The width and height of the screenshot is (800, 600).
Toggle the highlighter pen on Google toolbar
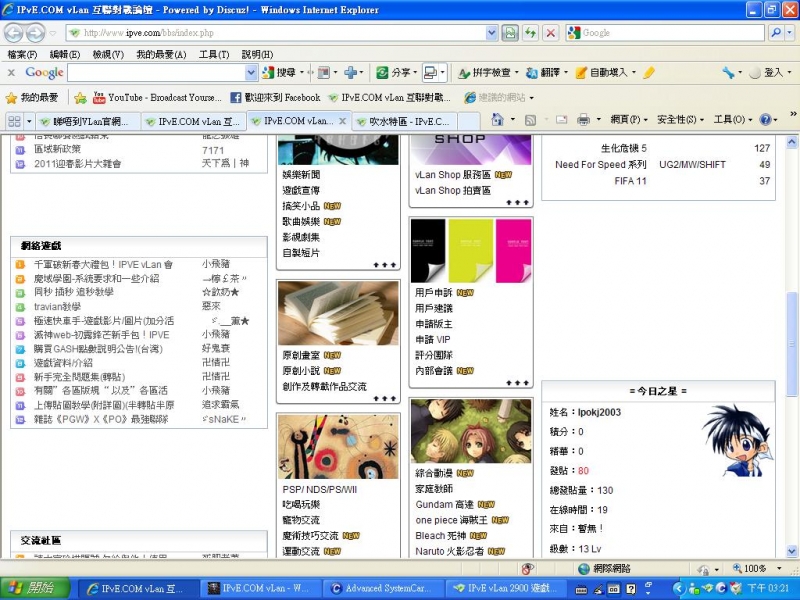tap(651, 72)
